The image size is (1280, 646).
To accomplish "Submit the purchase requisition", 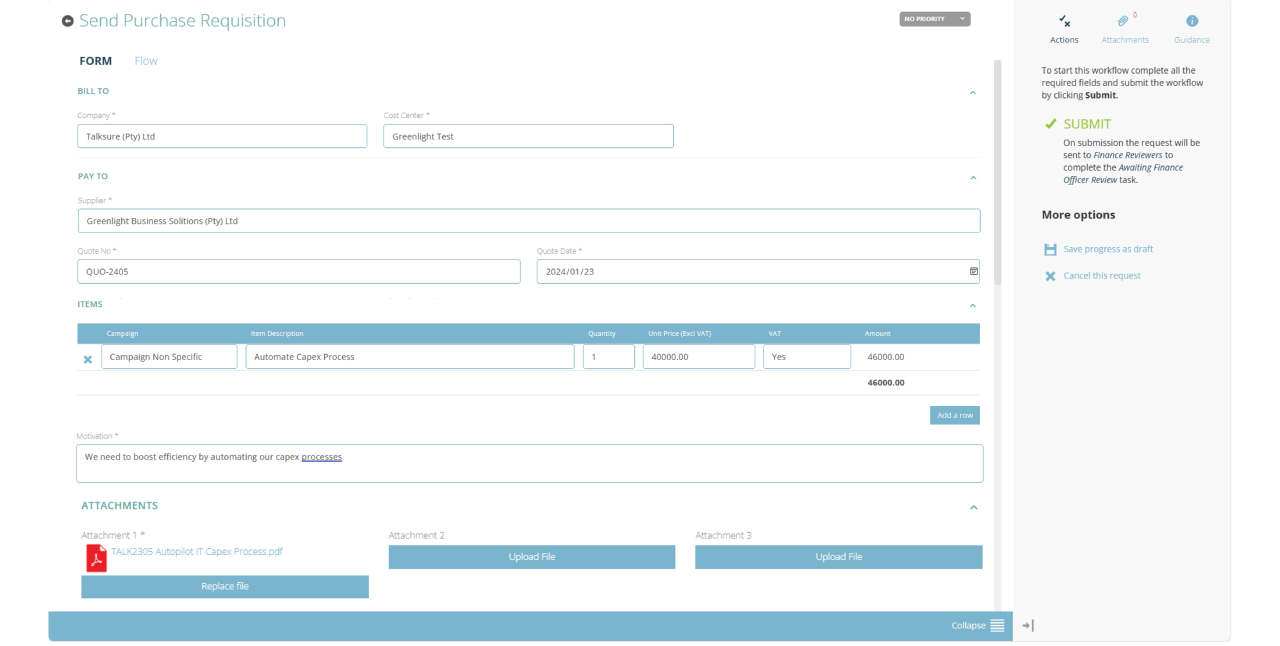I will (1086, 124).
